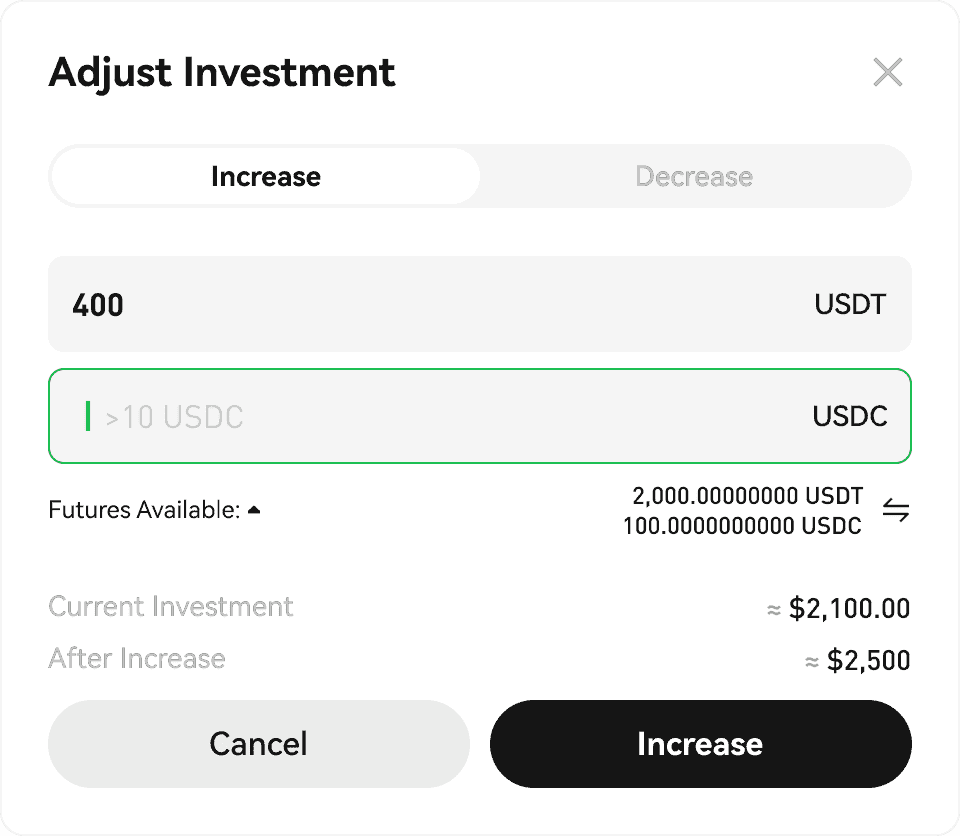
Task: Cancel the investment adjustment
Action: [258, 744]
